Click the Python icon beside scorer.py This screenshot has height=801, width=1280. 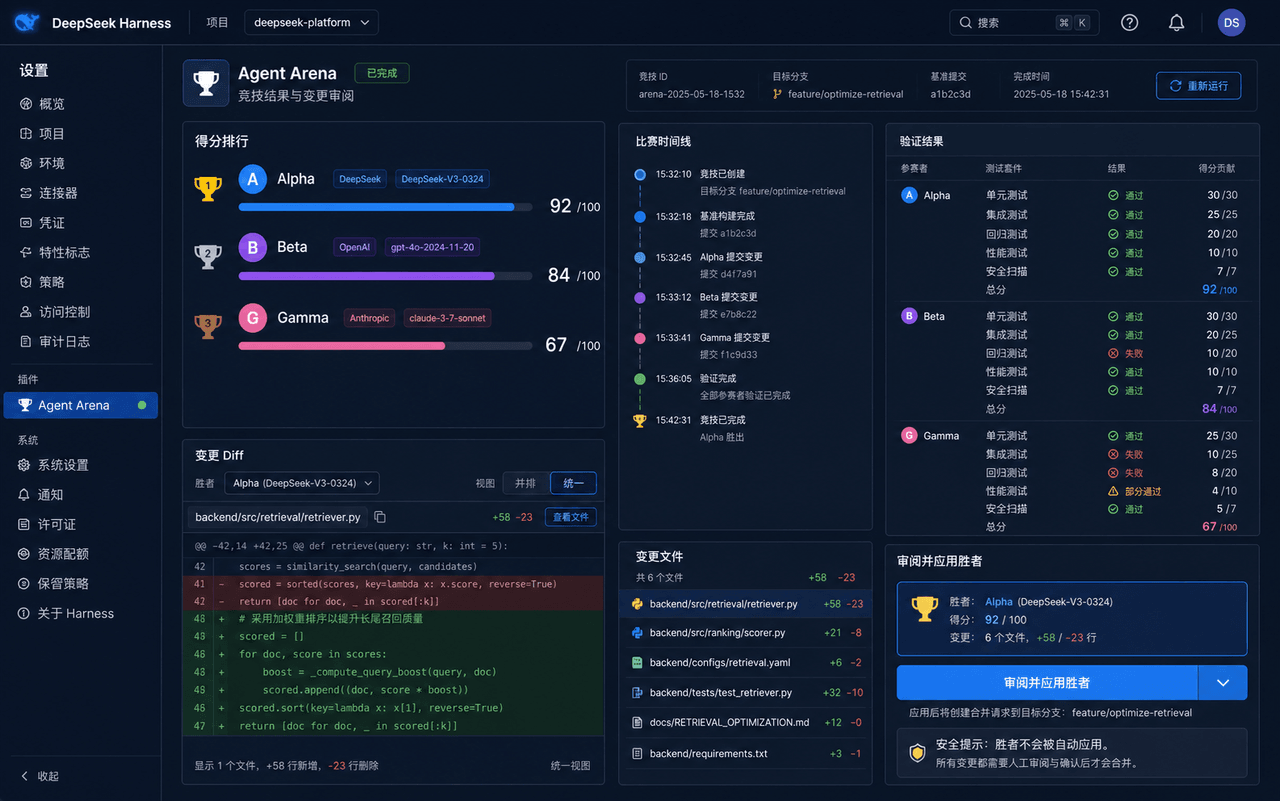[636, 633]
